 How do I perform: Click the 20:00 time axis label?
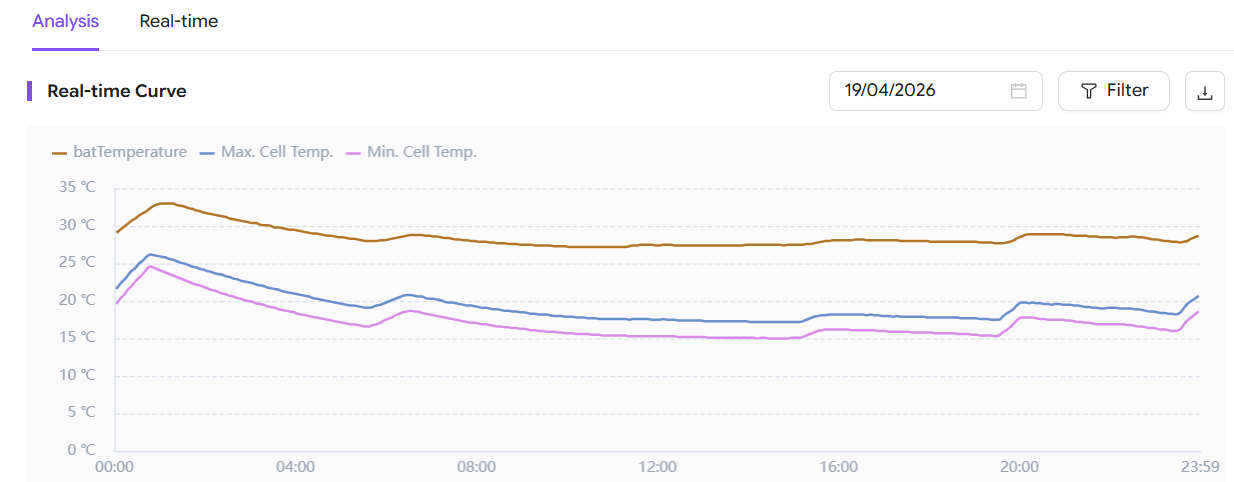coord(1019,467)
